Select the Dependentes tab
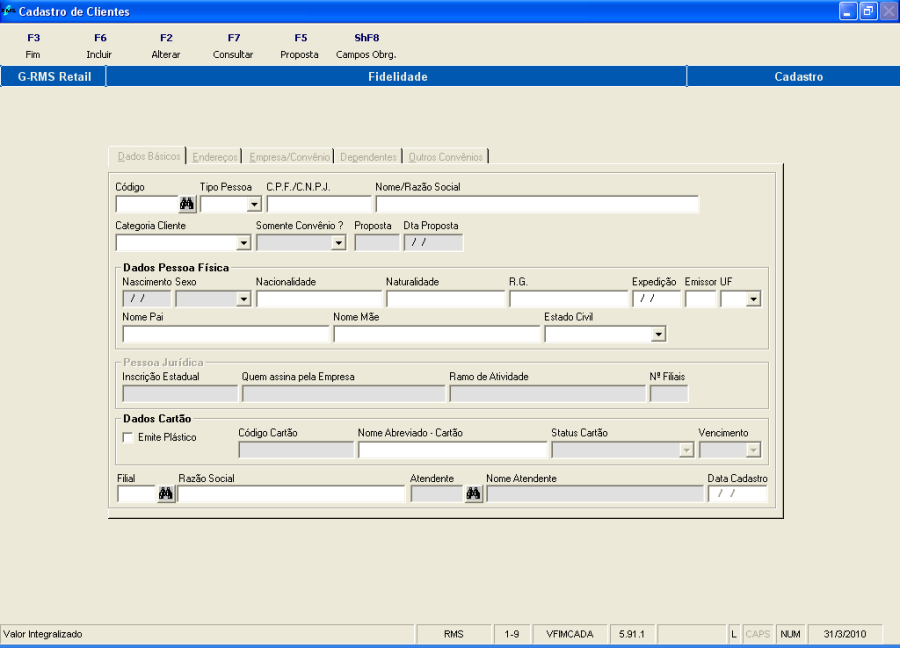The image size is (900, 648). (x=368, y=157)
